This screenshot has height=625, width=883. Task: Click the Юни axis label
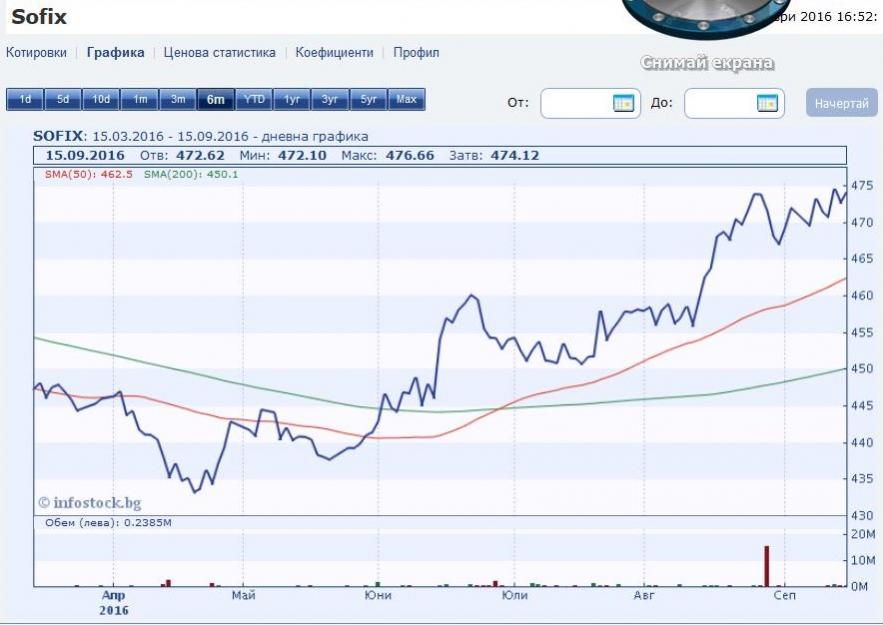tap(378, 595)
